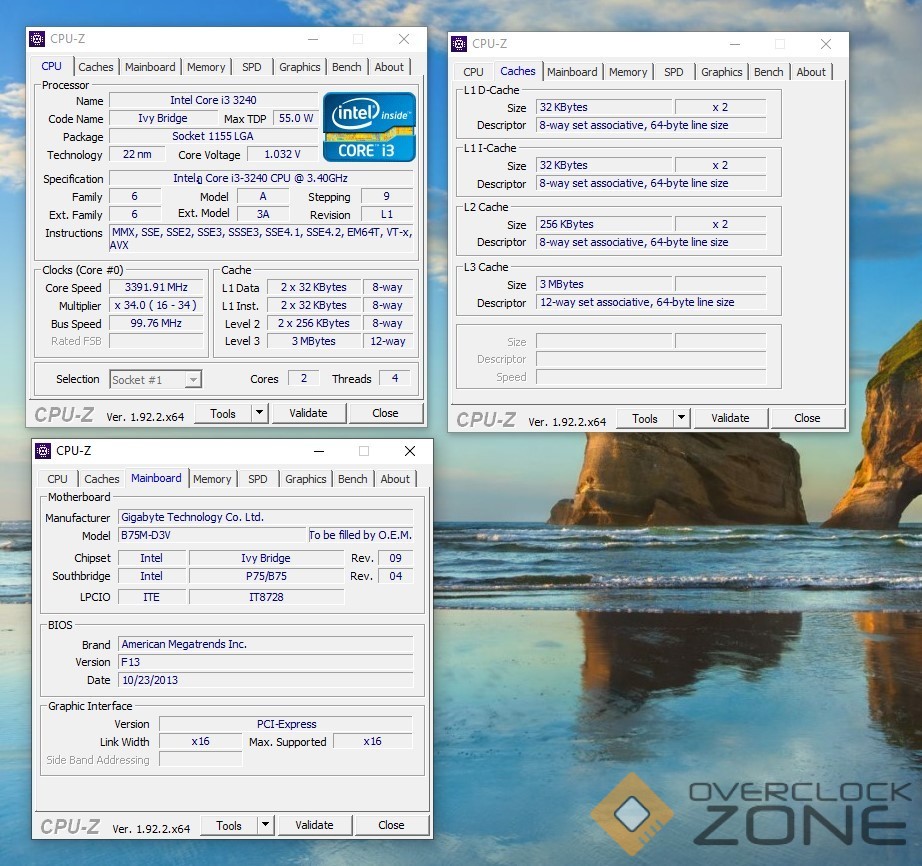Minimize the CPU-Z window showing the Caches tab
The image size is (922, 866).
(733, 44)
